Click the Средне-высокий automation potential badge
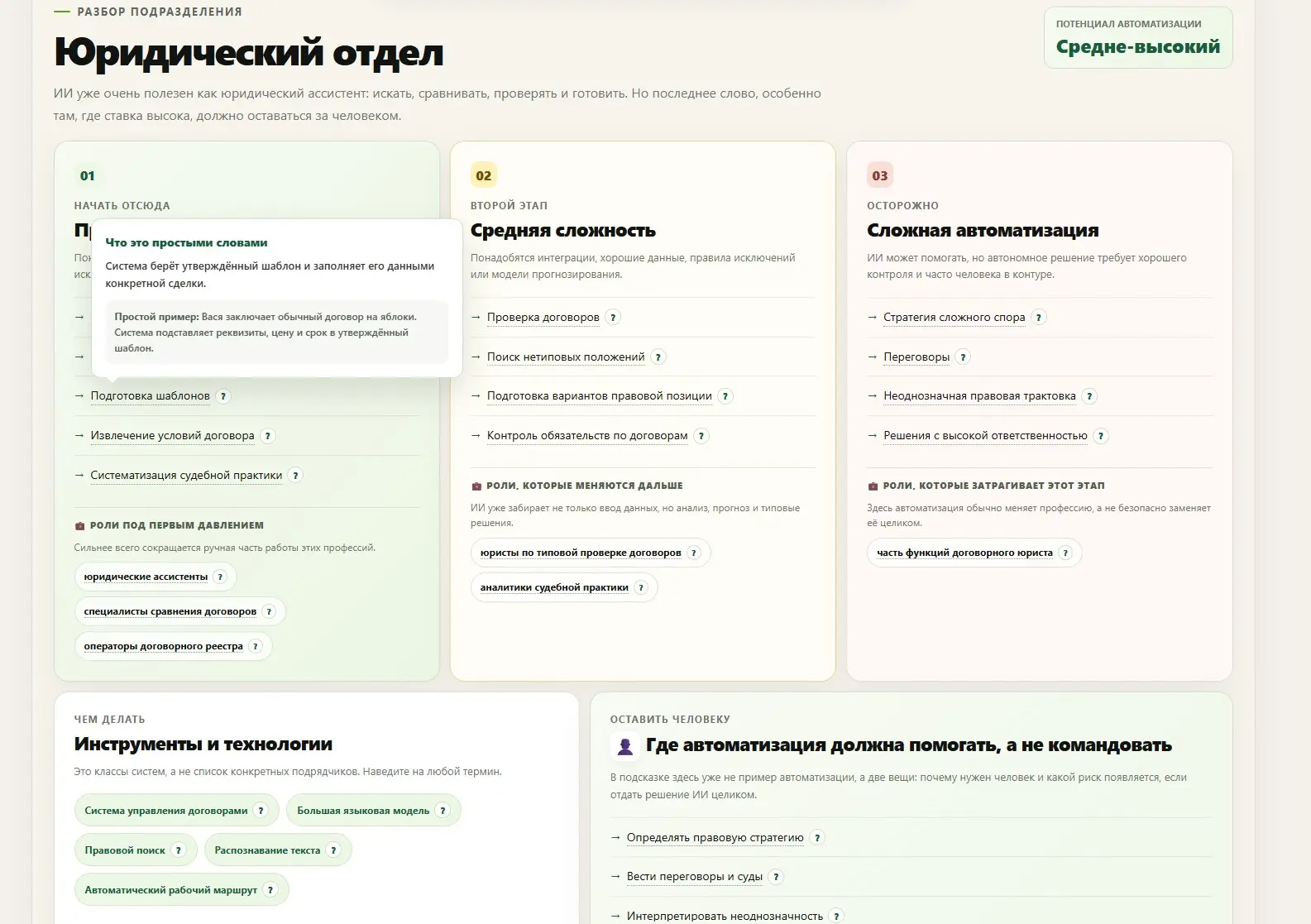 click(x=1138, y=38)
